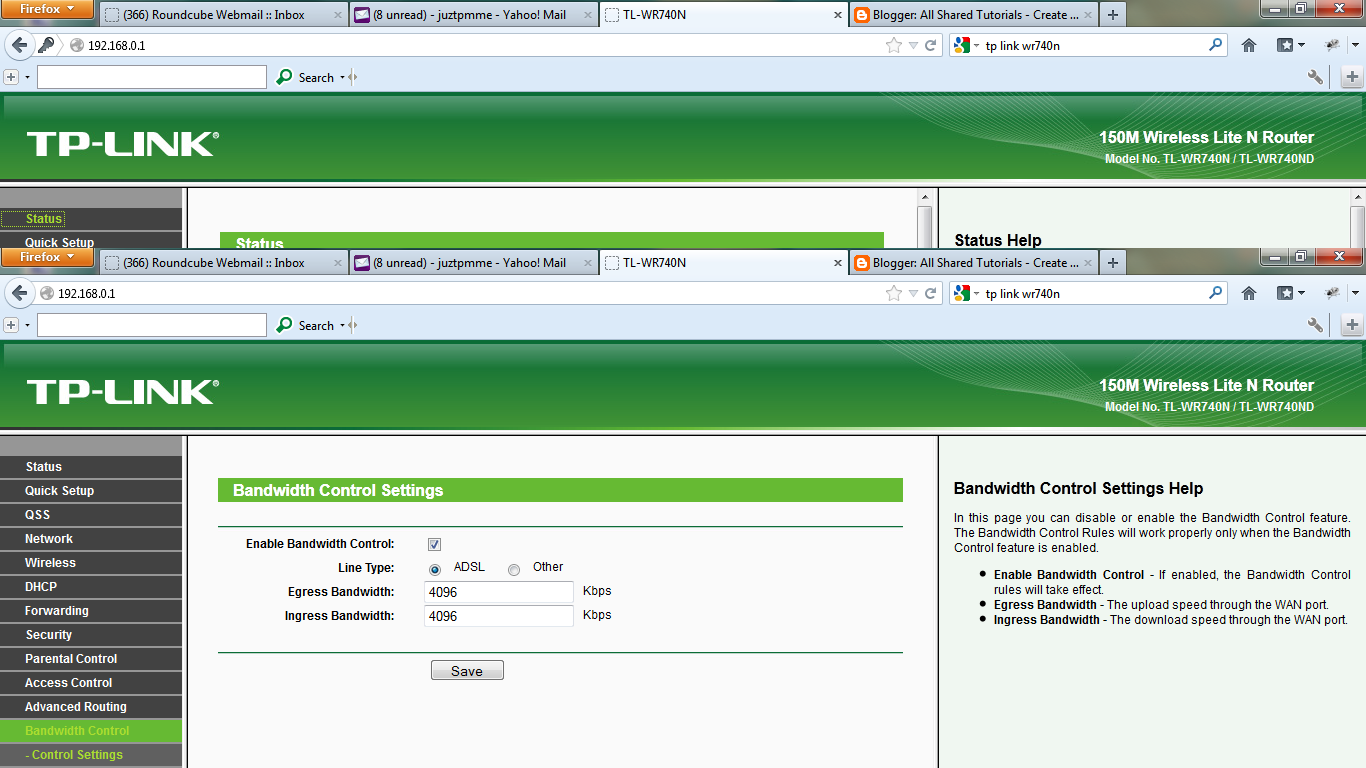
Task: Open the Network menu in the router sidebar
Action: (91, 539)
